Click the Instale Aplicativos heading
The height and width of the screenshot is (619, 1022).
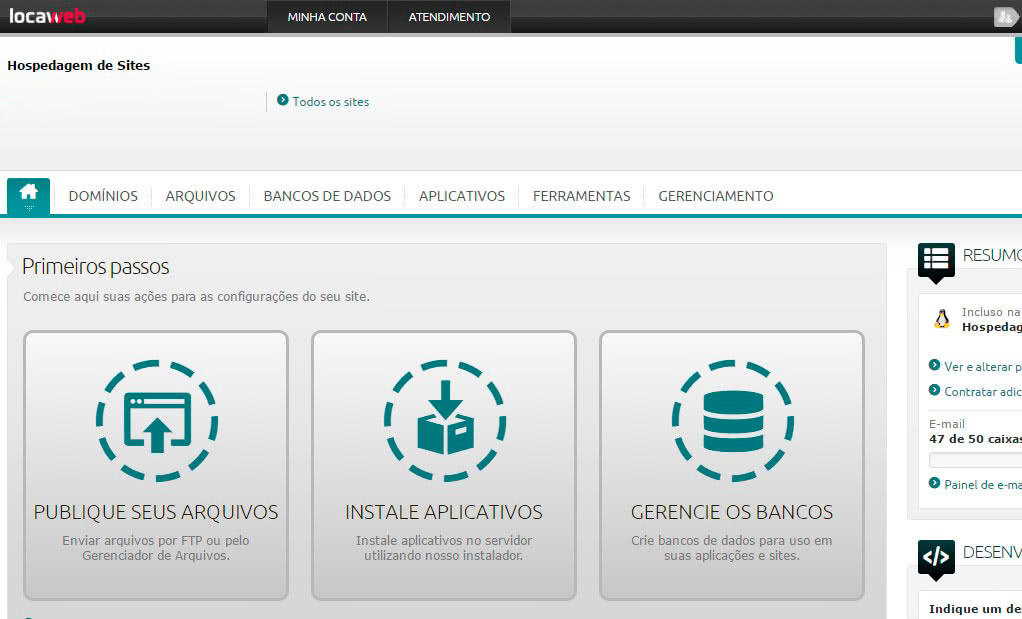444,512
